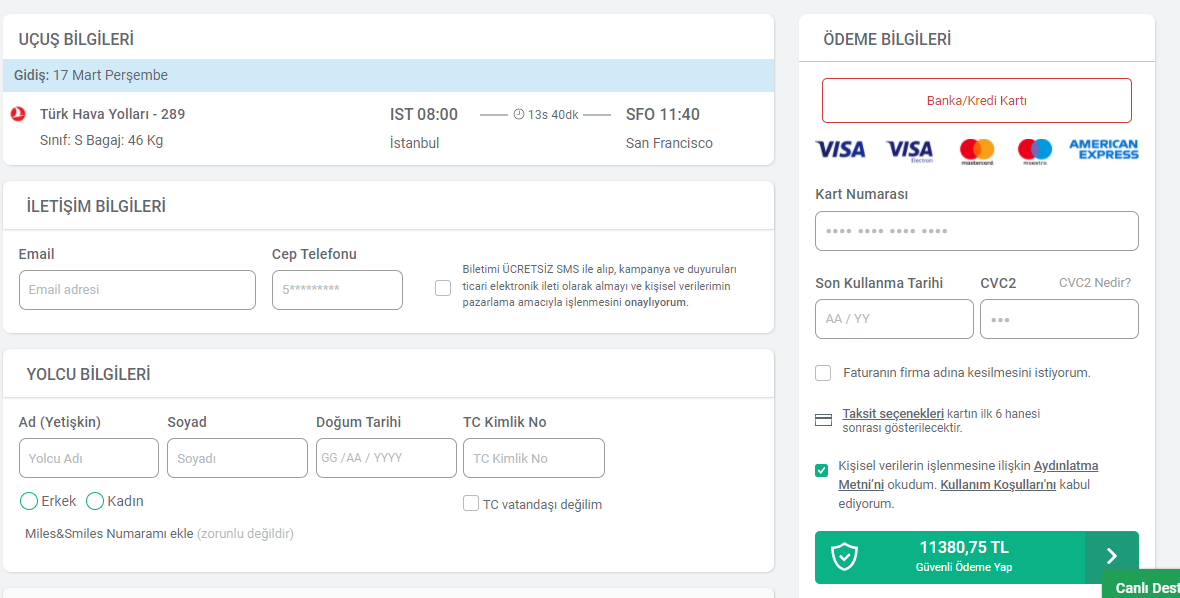The image size is (1180, 598).
Task: Click the Mastercard logo
Action: 977,151
